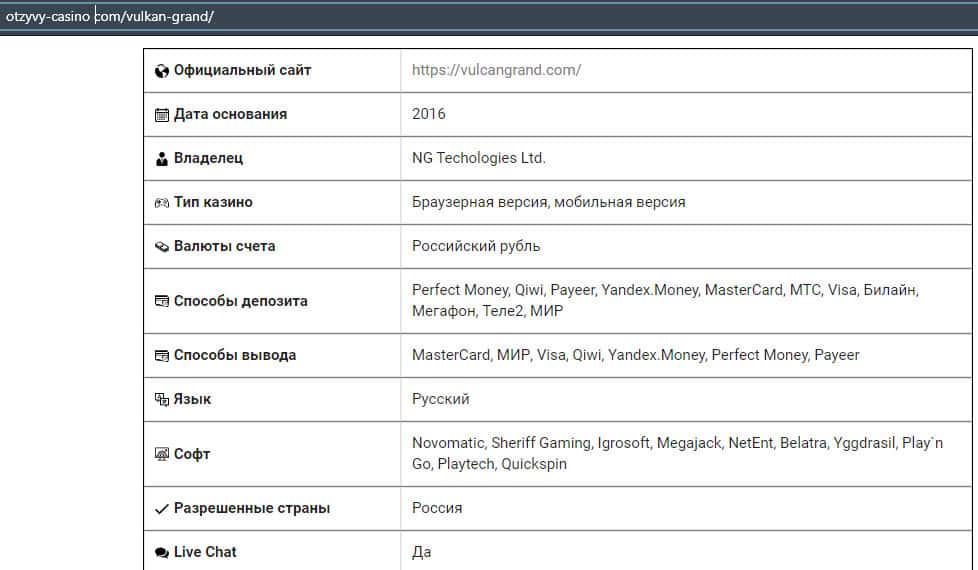The height and width of the screenshot is (570, 978).
Task: Click the monitor icon beside Софт
Action: click(x=162, y=454)
